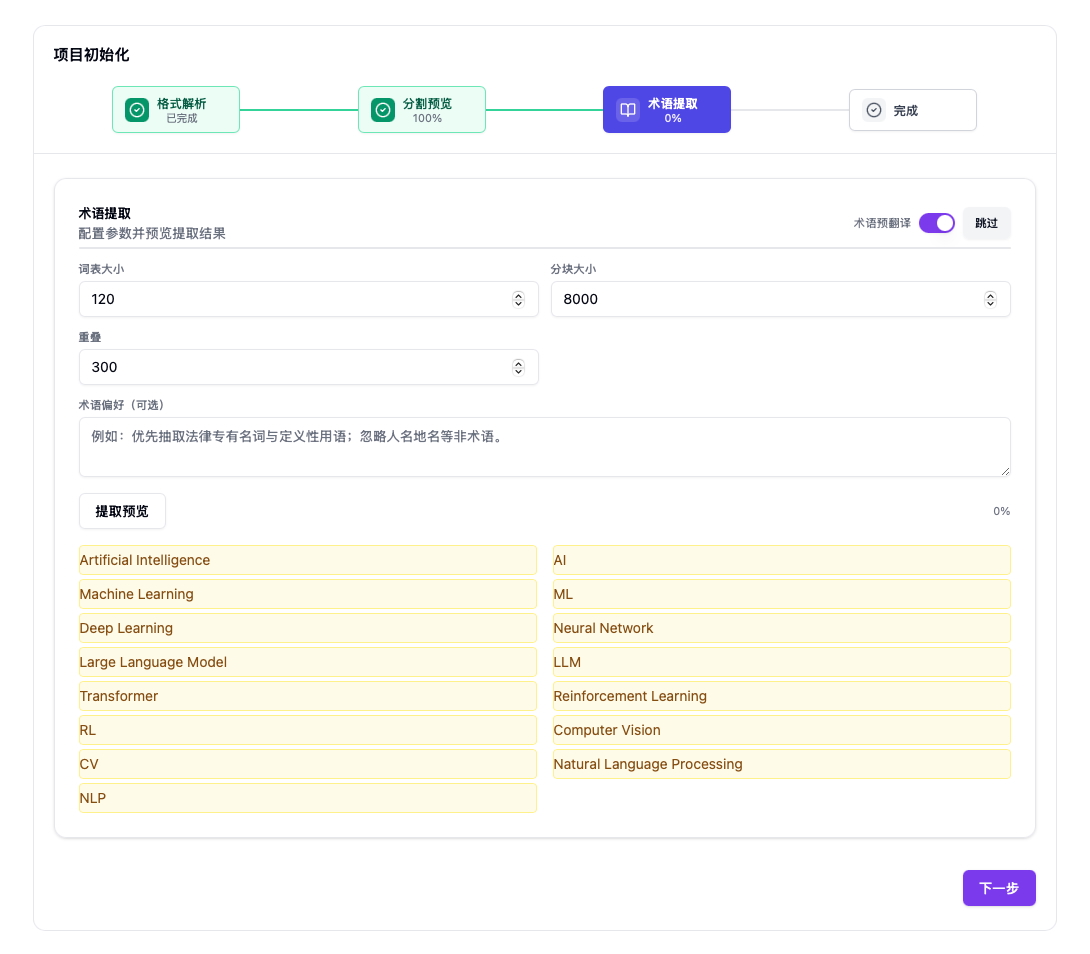Click the checkmark icon in 格式解析 step
Screen dimensions: 1090x954
click(137, 110)
